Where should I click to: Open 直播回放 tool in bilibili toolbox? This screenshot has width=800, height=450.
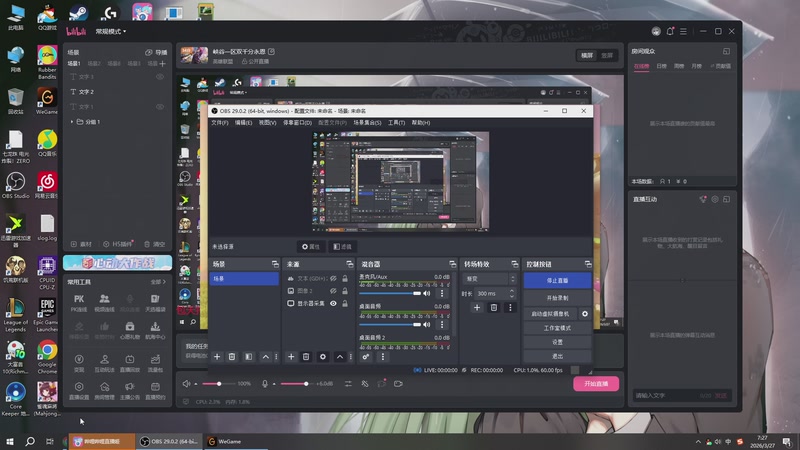coord(130,363)
